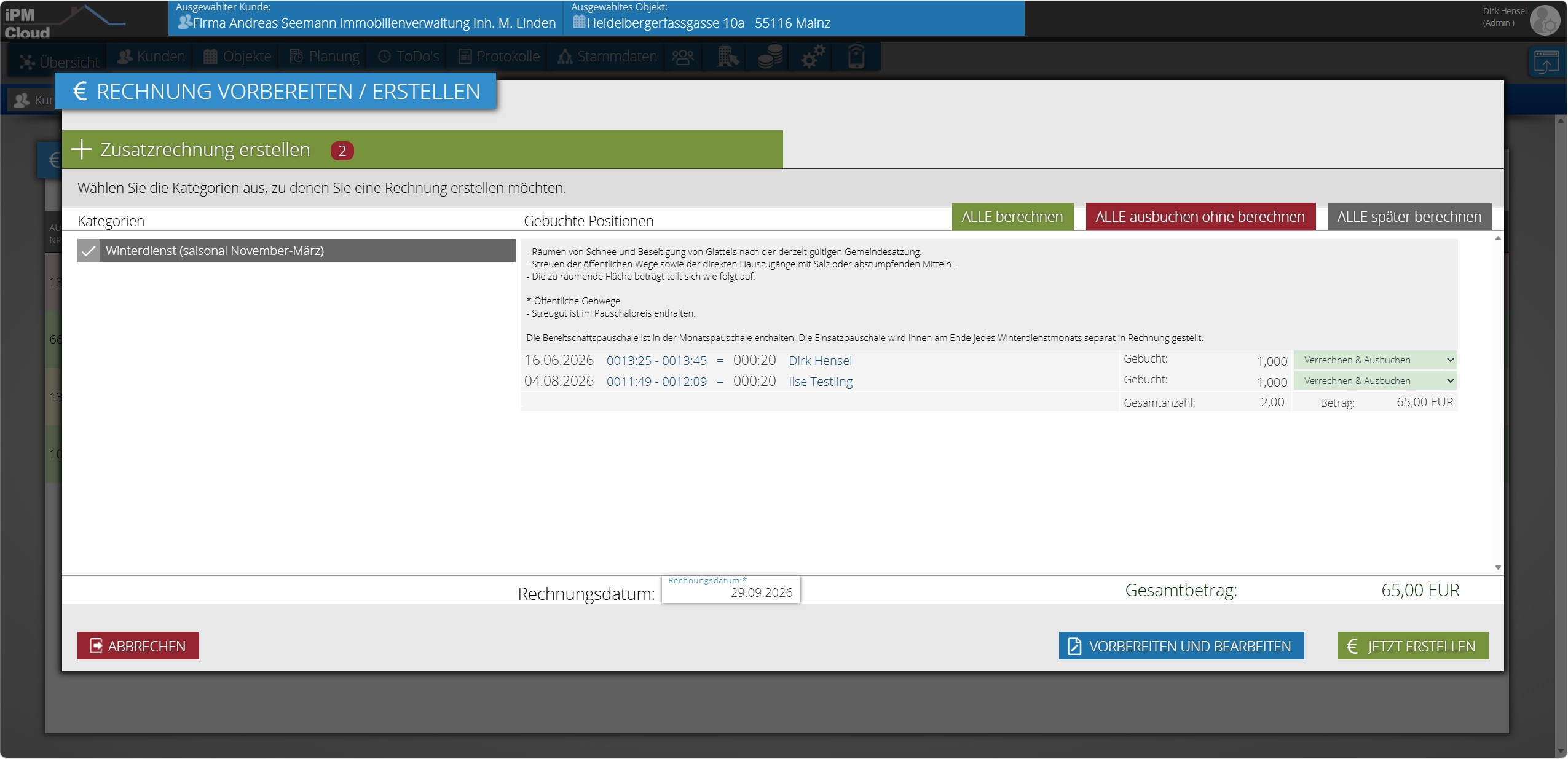Click the Rechnungsdatum date field

coord(731,590)
